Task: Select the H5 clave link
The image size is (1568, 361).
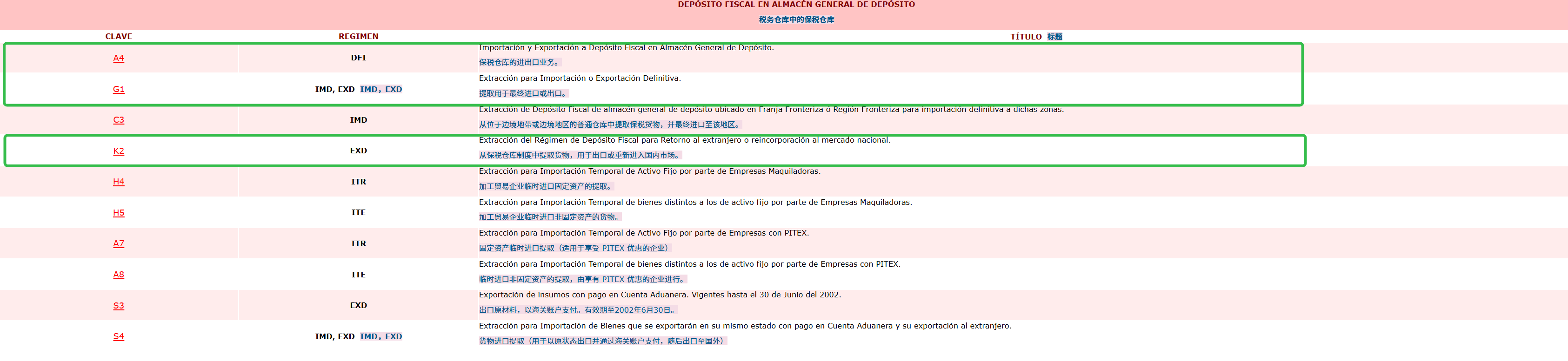Action: point(118,213)
